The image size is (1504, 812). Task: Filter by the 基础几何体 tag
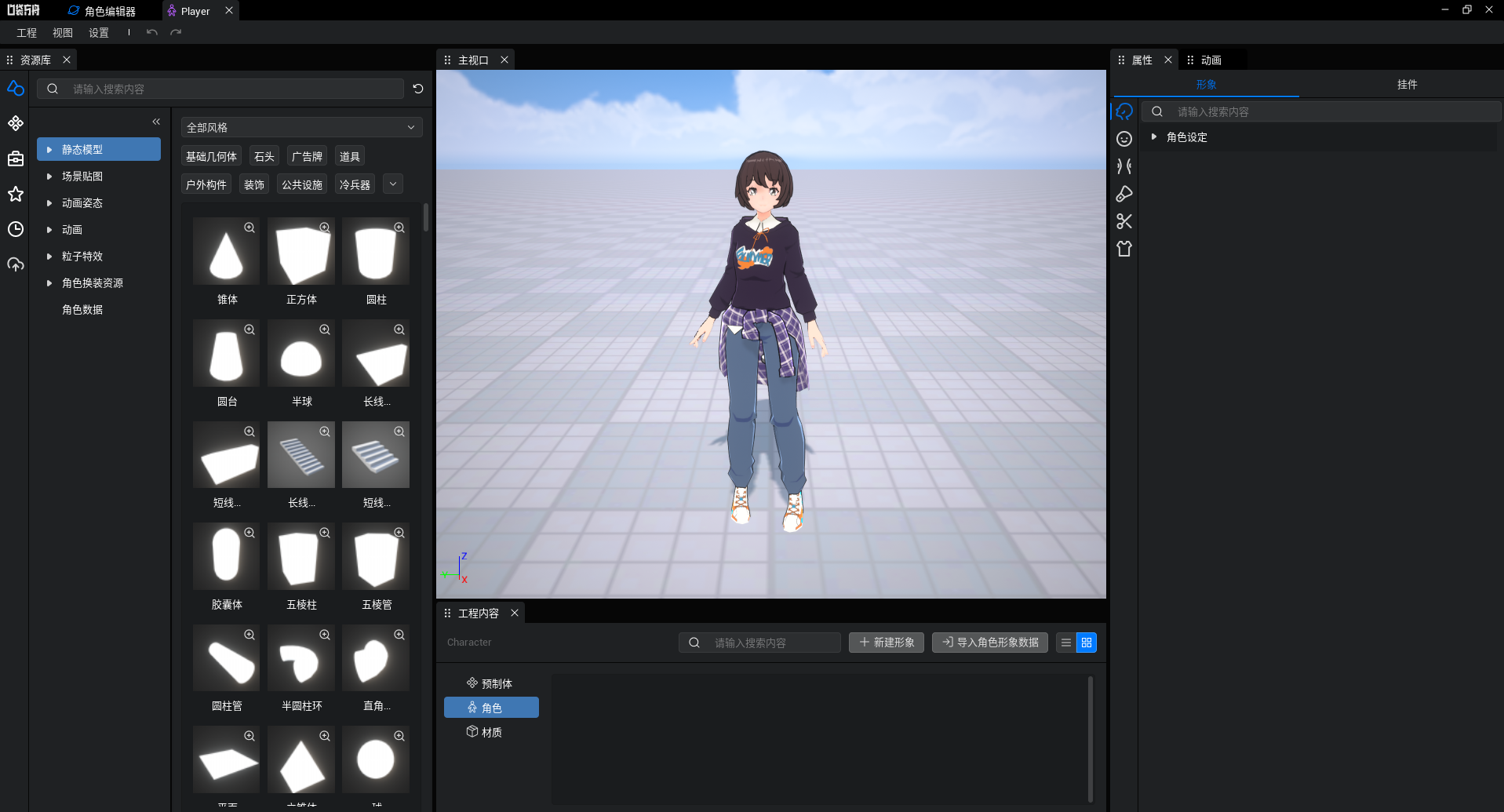tap(211, 156)
